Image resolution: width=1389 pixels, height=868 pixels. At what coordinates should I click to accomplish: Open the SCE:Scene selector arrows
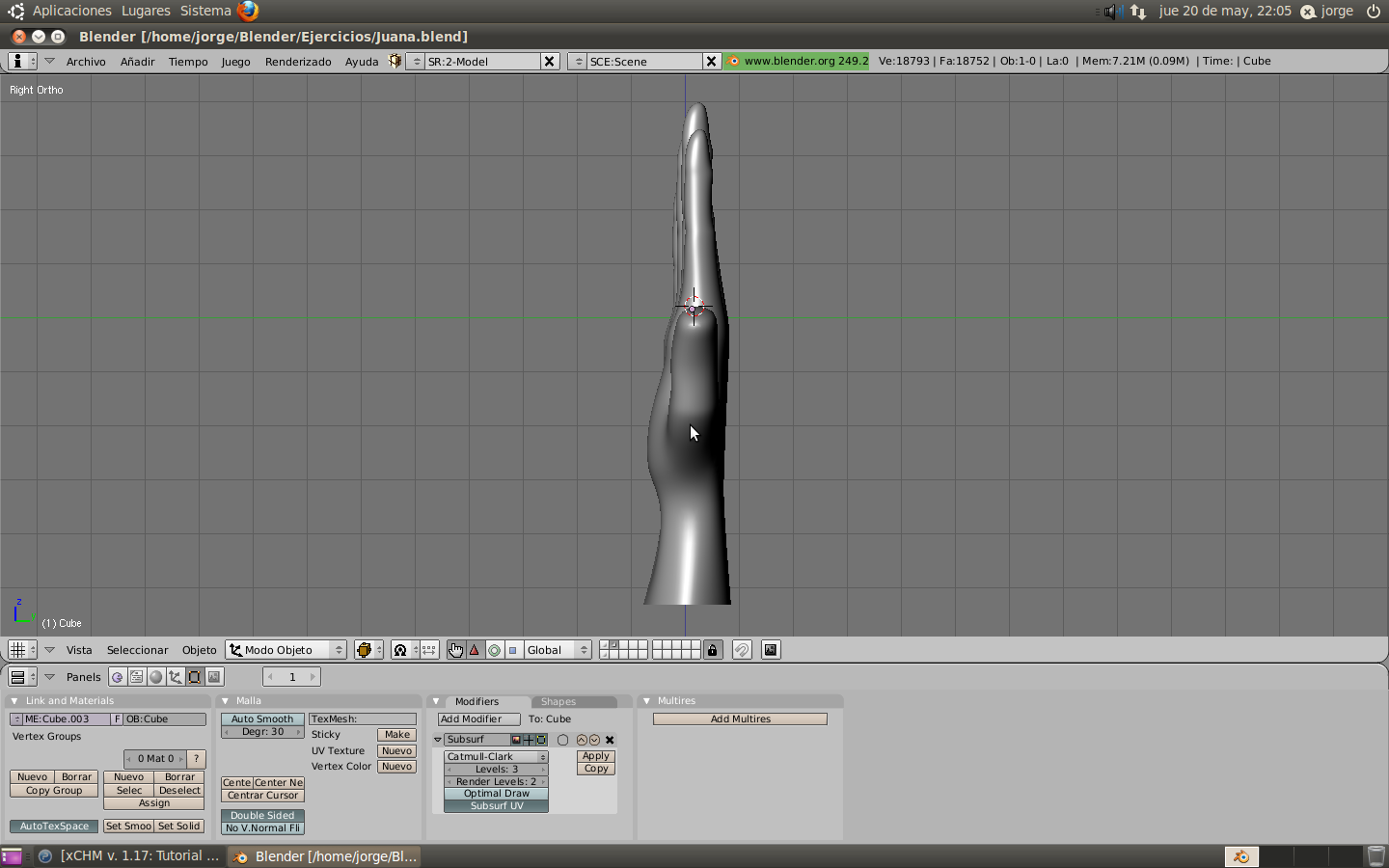click(578, 61)
